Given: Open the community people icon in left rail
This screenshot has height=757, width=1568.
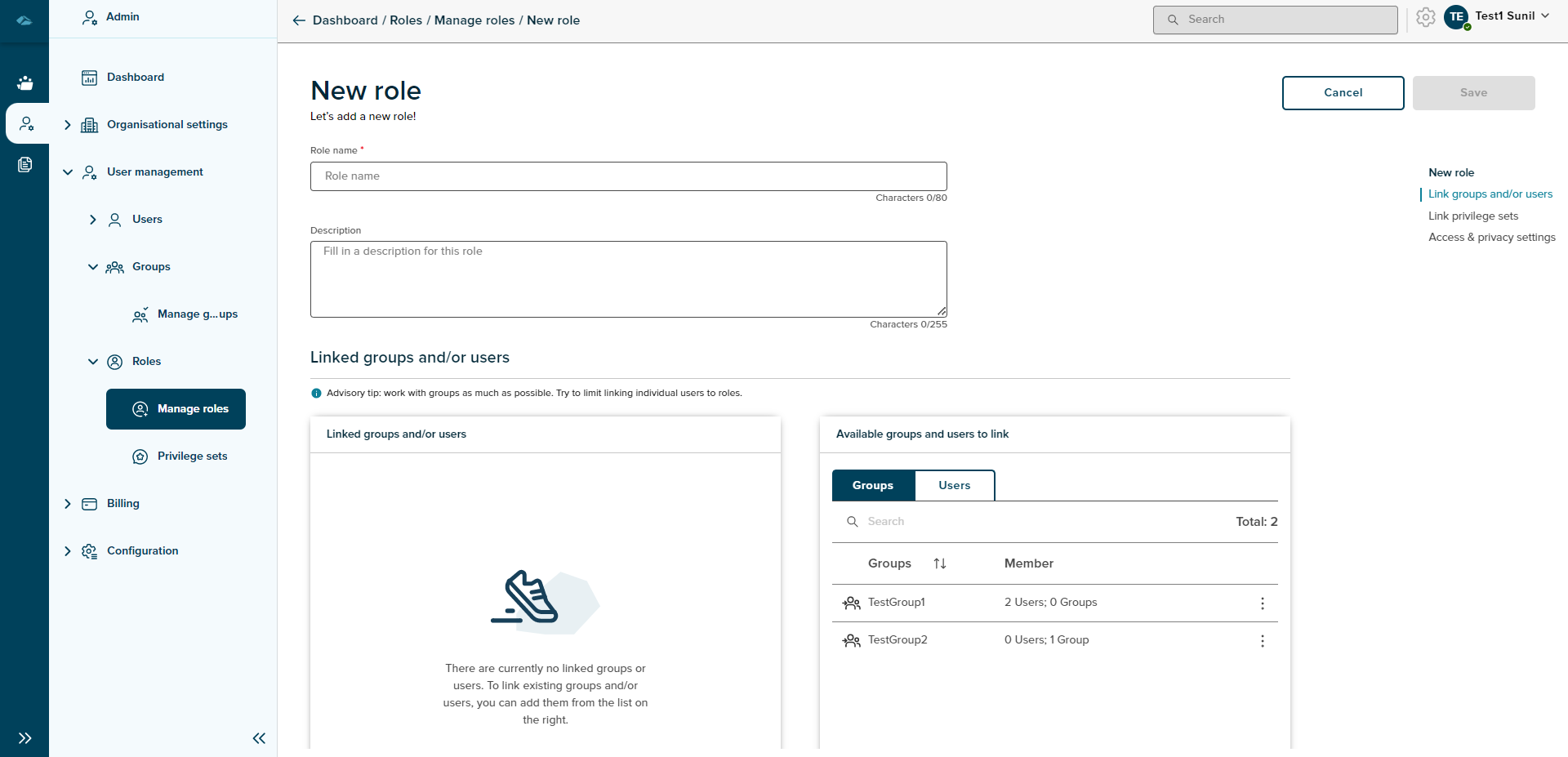Looking at the screenshot, I should [x=25, y=82].
